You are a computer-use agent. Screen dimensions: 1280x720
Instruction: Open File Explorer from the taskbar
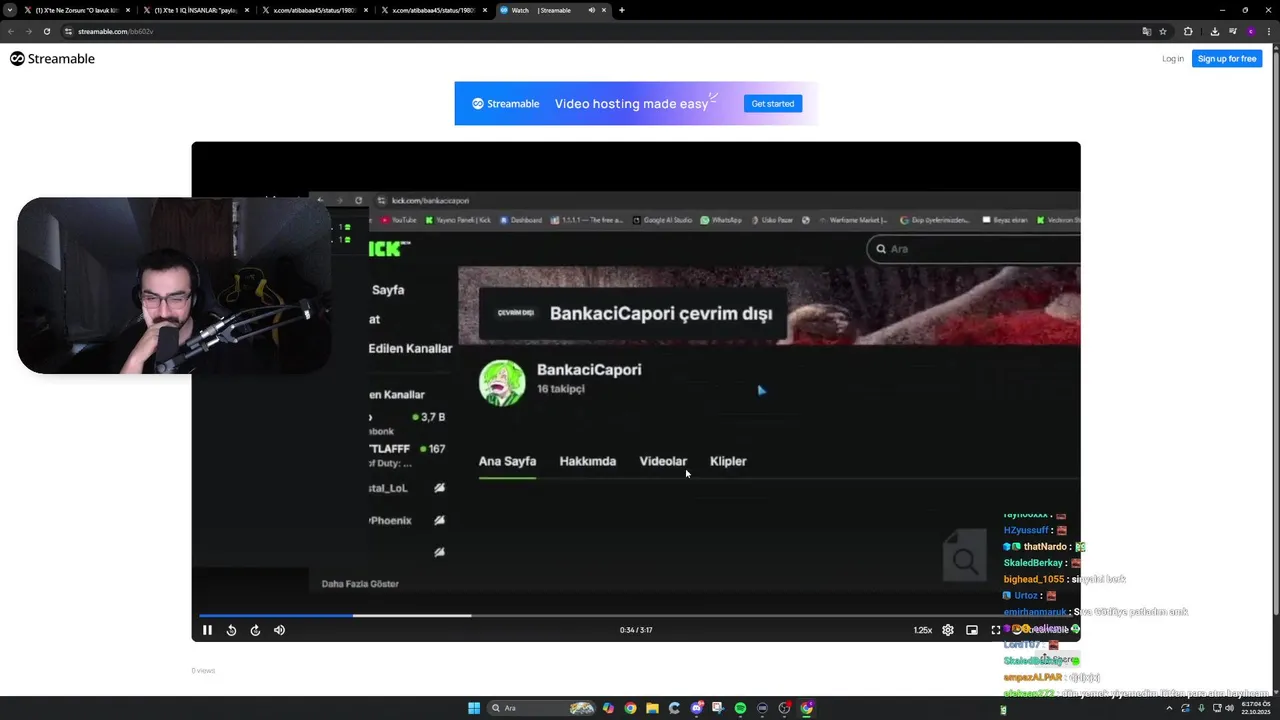pos(652,708)
